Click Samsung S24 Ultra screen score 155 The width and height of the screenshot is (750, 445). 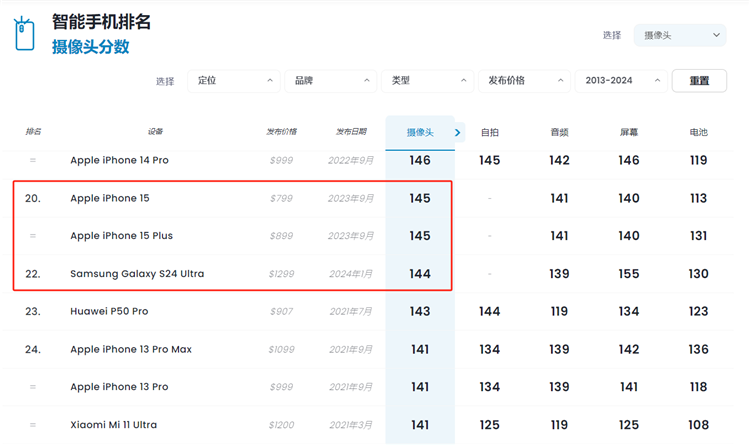[629, 274]
